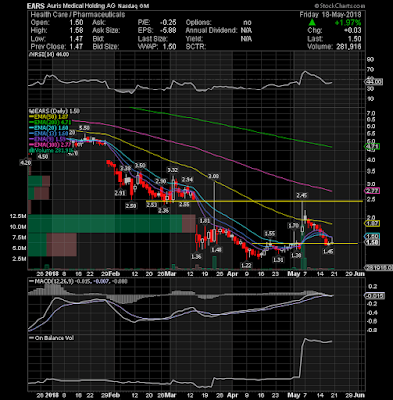Click the 2.45 peak price annotation
Viewport: 393px width, 400px height.
click(x=302, y=195)
